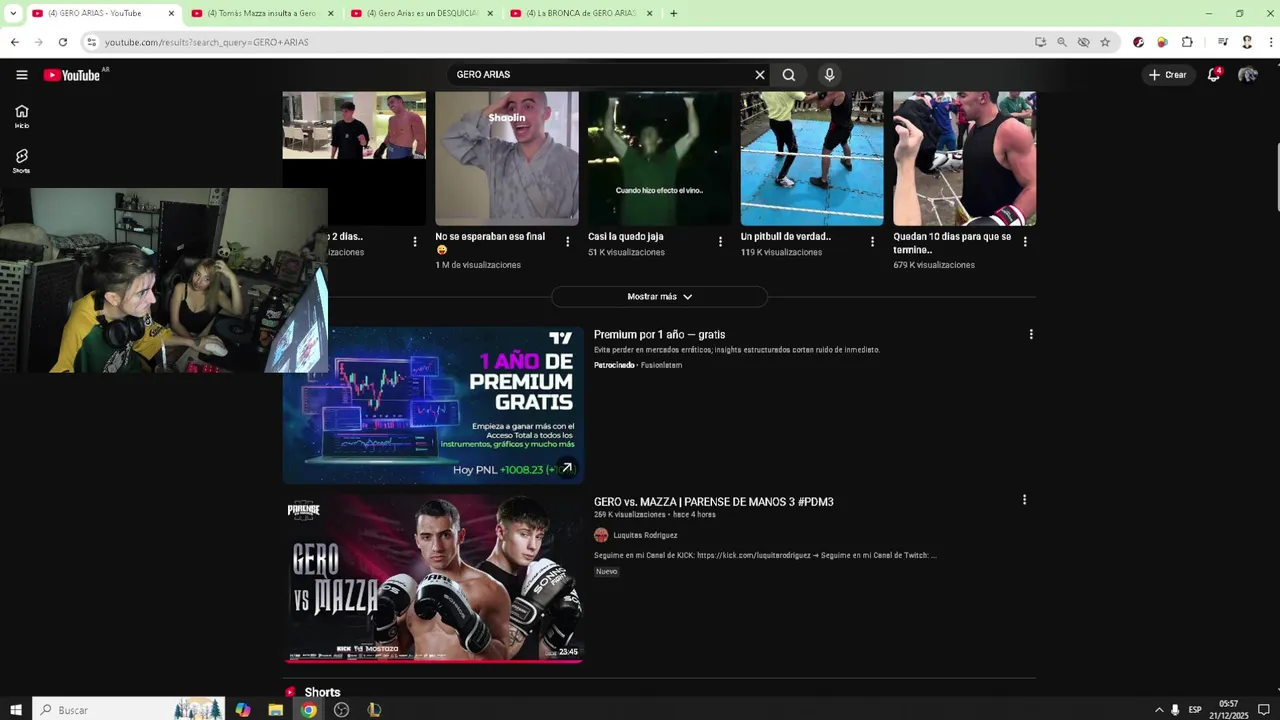
Task: Click the Crear button
Action: tap(1168, 75)
